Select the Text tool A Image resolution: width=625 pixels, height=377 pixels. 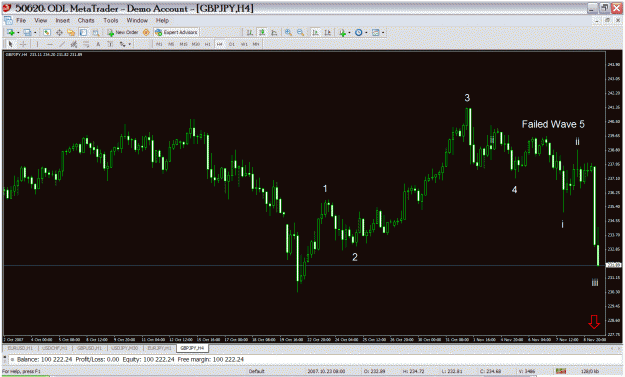click(98, 44)
